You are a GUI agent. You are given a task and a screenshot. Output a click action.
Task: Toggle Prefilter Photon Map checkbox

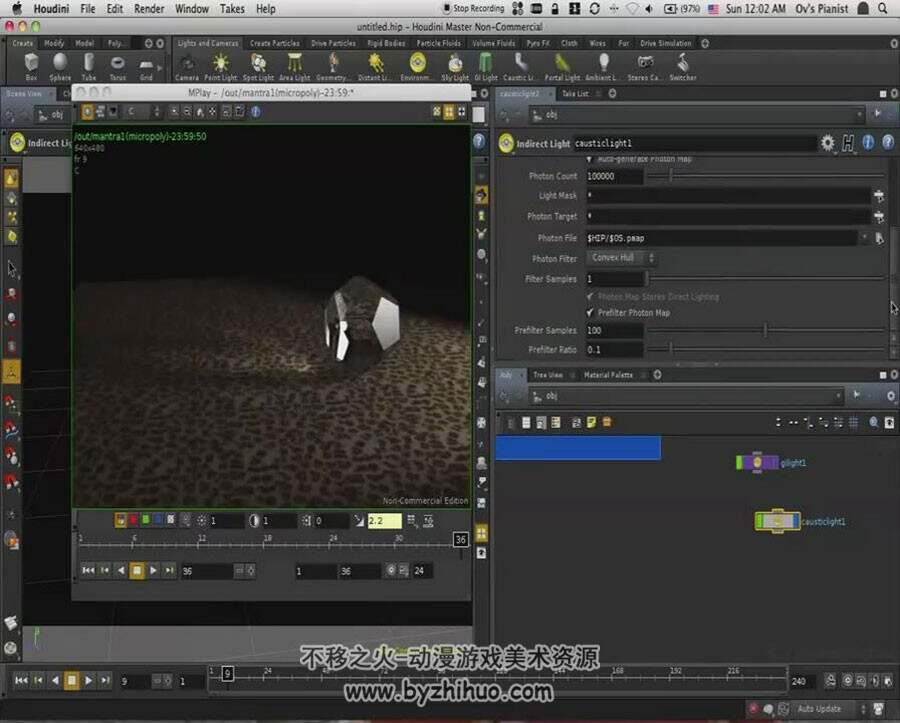pos(589,312)
